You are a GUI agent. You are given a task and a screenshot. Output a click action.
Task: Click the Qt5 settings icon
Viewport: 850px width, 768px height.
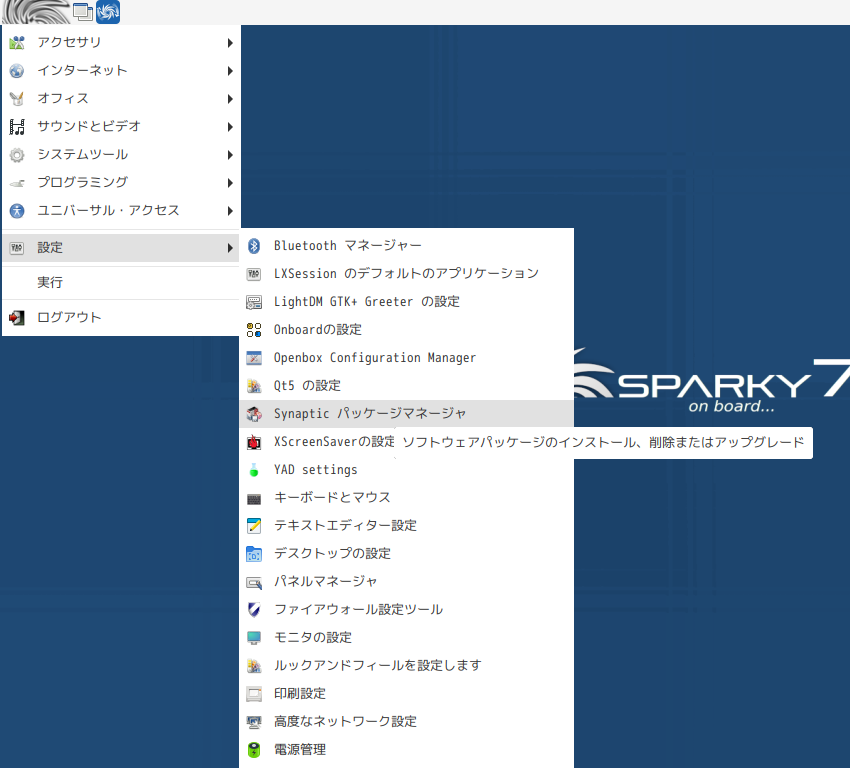(254, 386)
